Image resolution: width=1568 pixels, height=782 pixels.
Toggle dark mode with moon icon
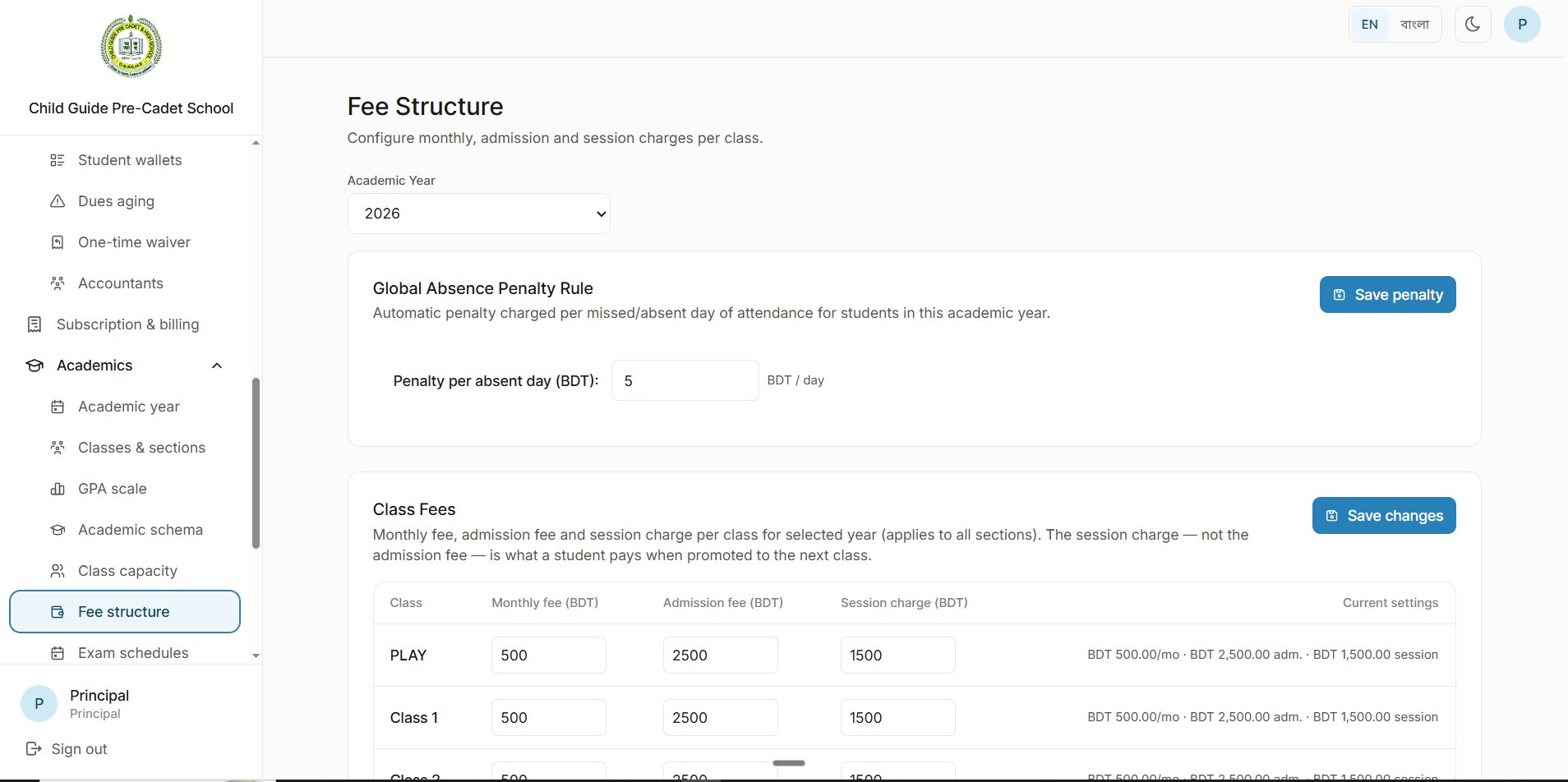1473,25
